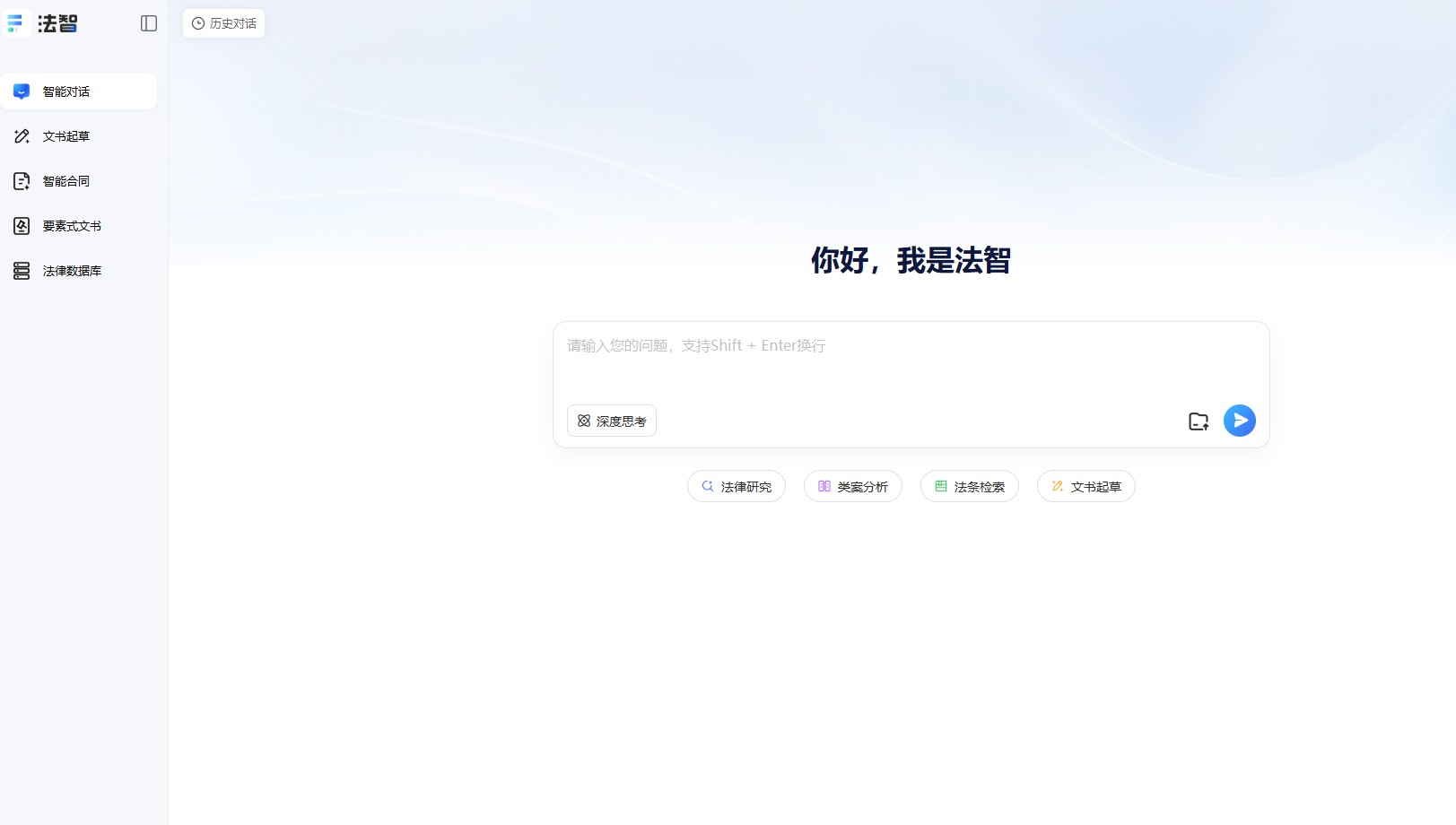This screenshot has height=825, width=1456.
Task: Enable the 类案分析 quick option
Action: pyautogui.click(x=852, y=486)
